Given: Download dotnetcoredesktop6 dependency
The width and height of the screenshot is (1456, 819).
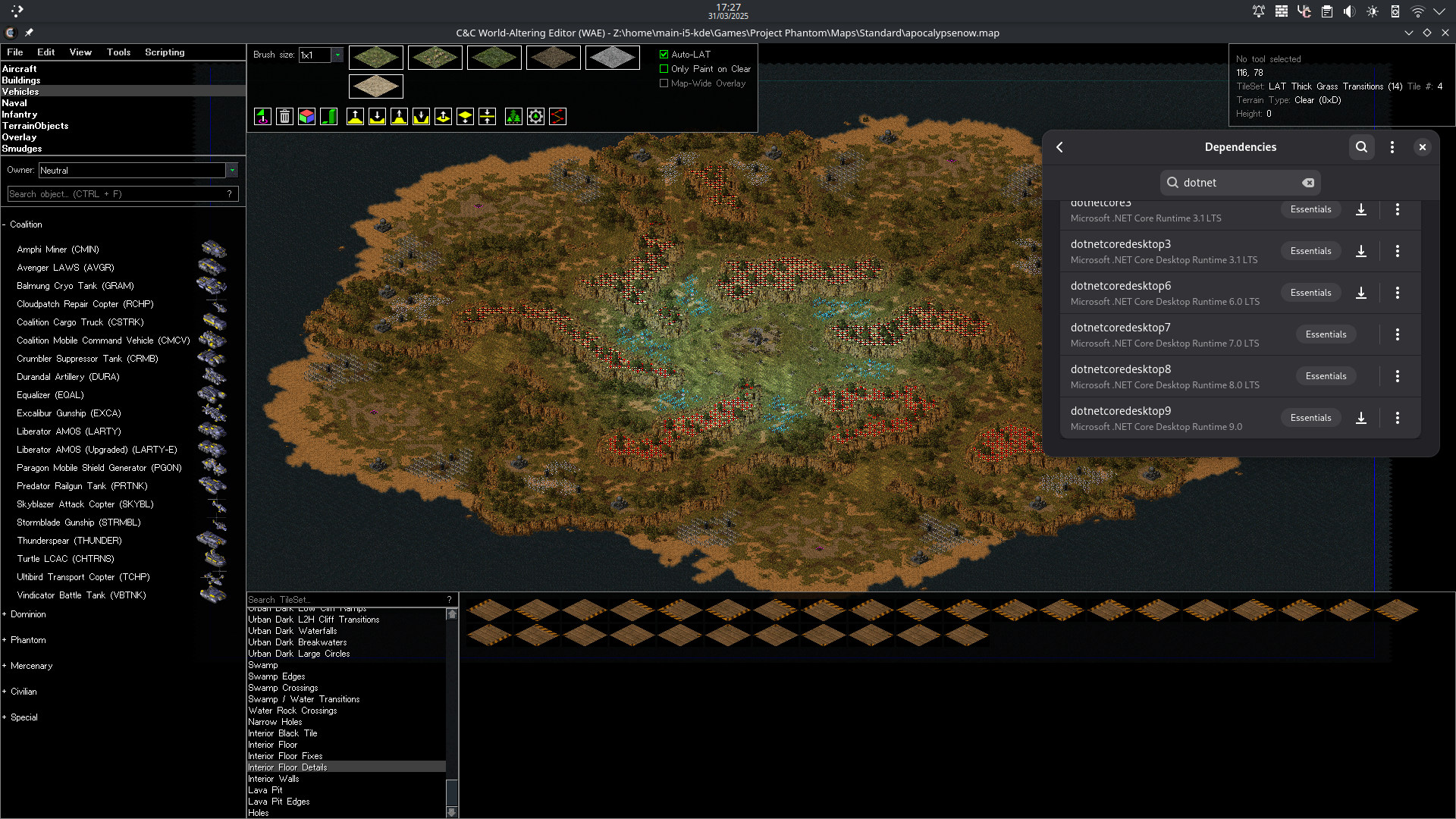Looking at the screenshot, I should (x=1361, y=293).
